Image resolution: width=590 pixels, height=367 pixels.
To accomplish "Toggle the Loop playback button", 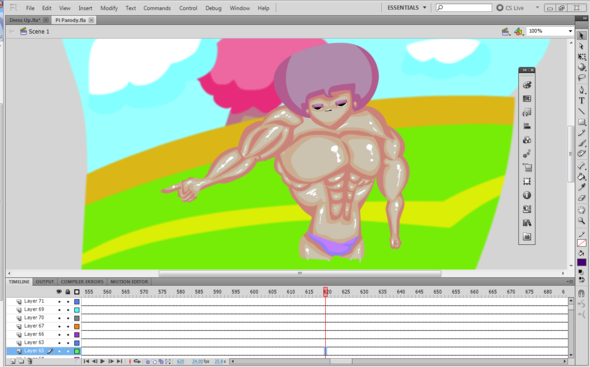I will tap(137, 361).
